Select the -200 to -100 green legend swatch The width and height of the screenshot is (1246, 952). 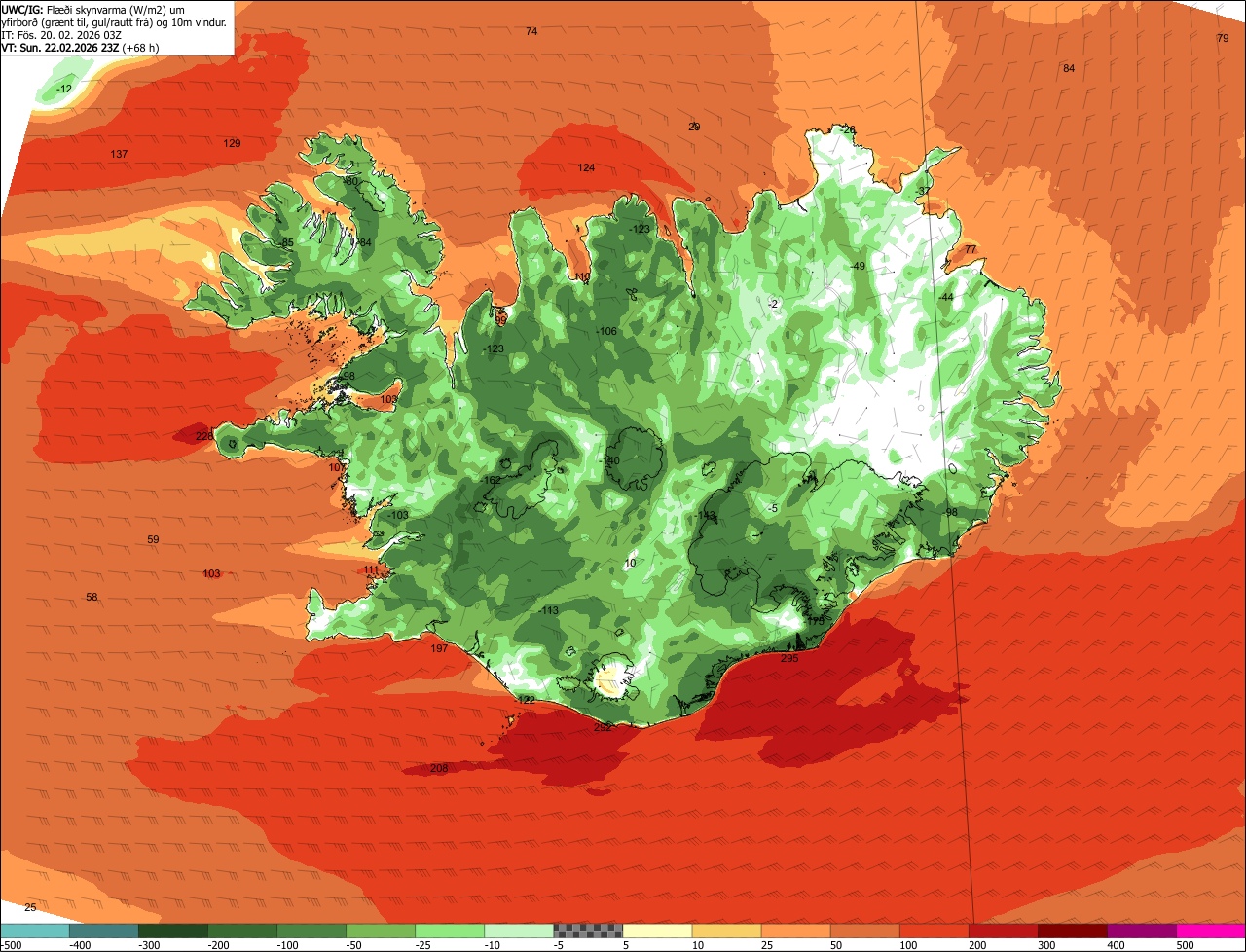(x=241, y=931)
